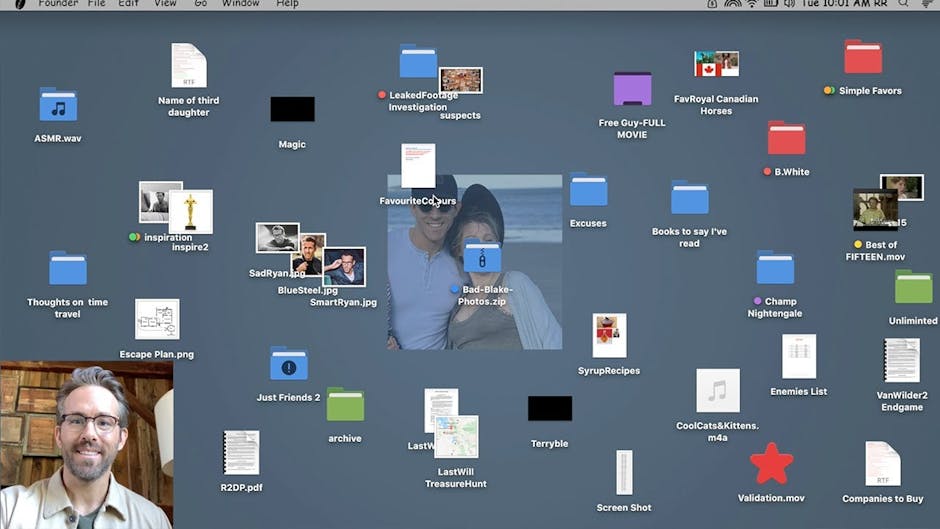The image size is (940, 529).
Task: Open the green archive folder
Action: point(345,405)
